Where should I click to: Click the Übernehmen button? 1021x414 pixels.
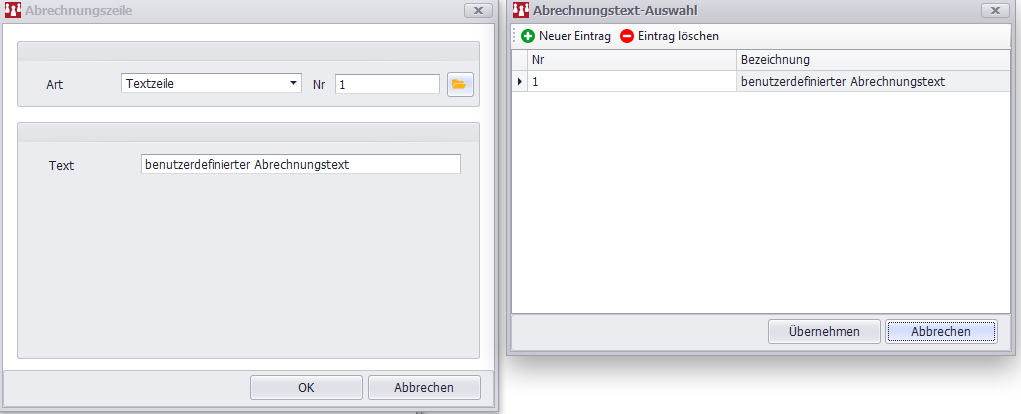click(824, 331)
